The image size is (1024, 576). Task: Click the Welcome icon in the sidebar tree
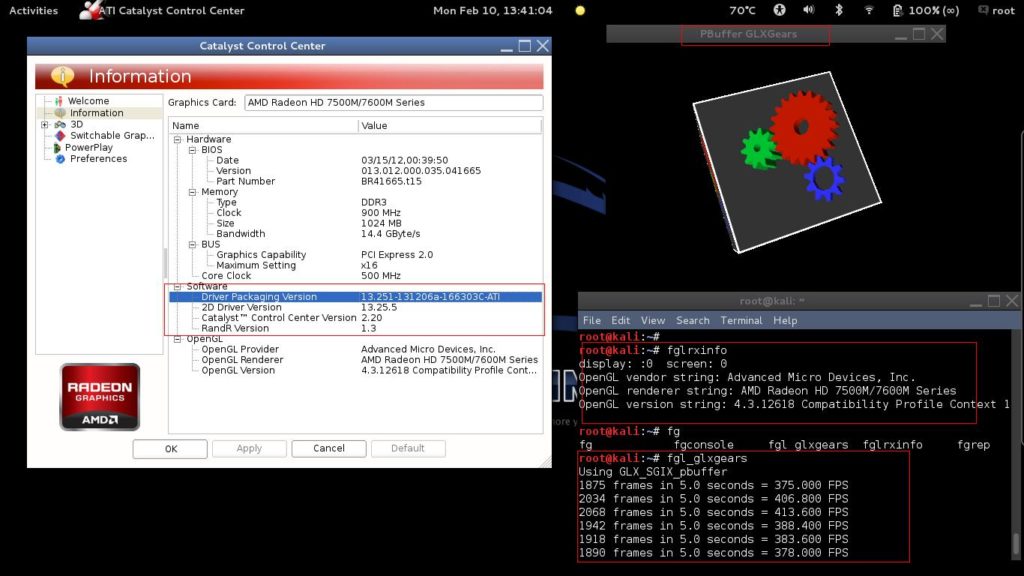(x=59, y=101)
